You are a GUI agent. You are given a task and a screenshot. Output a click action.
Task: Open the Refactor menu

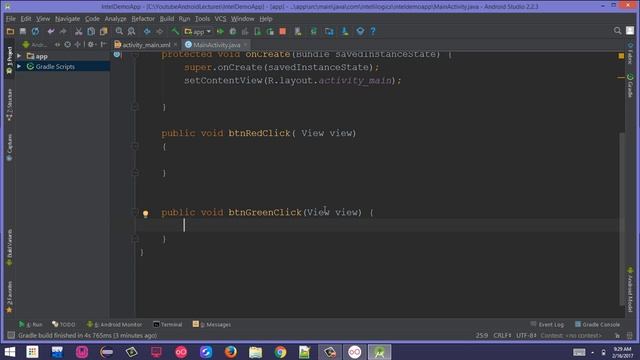coord(143,19)
